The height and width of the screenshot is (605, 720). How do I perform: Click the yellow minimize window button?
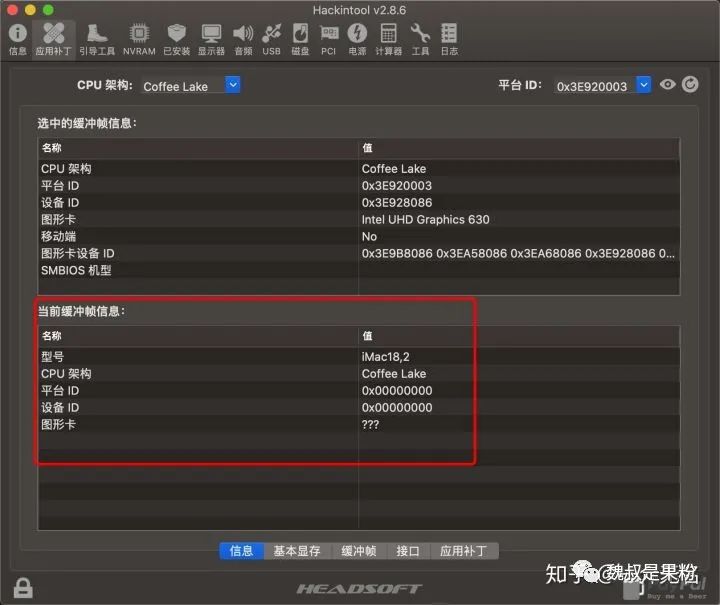pos(30,10)
